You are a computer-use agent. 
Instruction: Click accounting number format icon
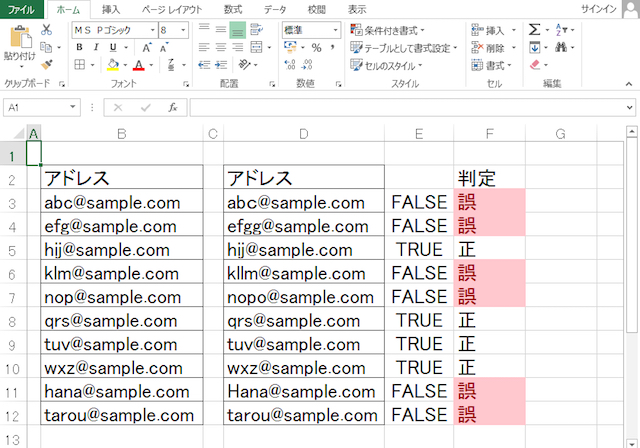(290, 47)
